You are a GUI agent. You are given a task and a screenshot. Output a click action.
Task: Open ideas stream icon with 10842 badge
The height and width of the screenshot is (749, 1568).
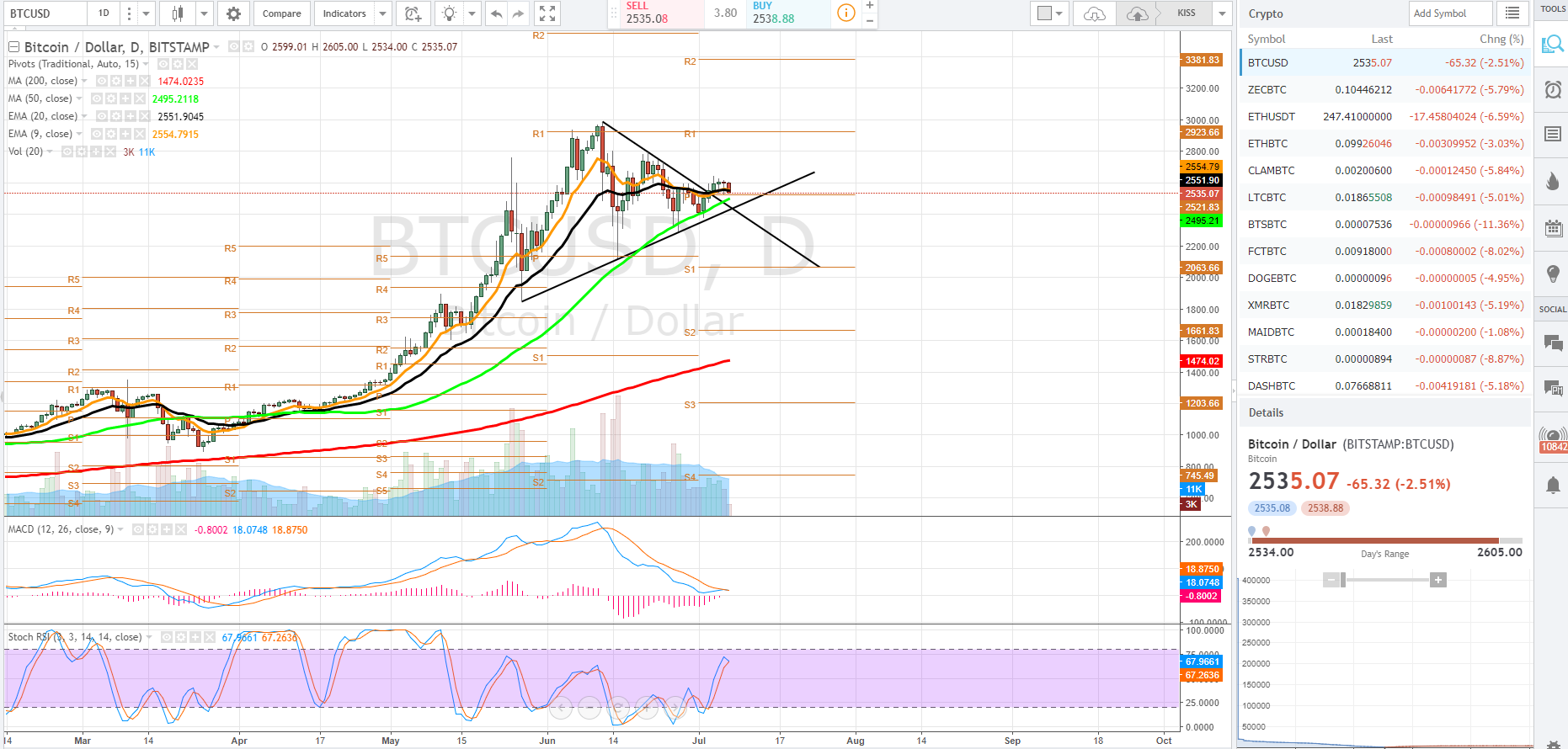click(1553, 439)
